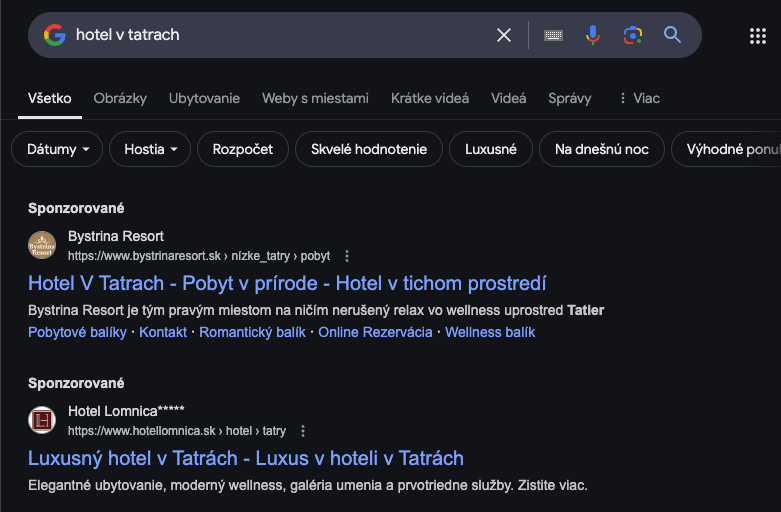Image resolution: width=781 pixels, height=512 pixels.
Task: Click the Bystrina Resort favicon
Action: 42,245
